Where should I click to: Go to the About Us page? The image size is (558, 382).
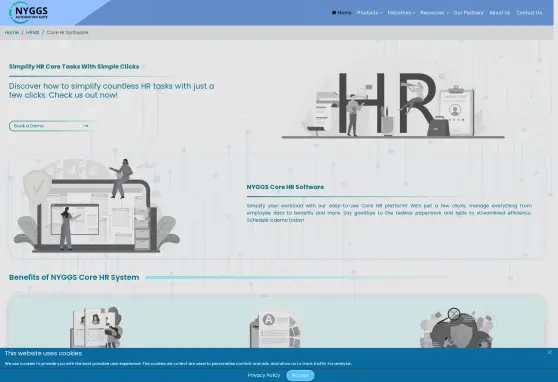pyautogui.click(x=500, y=13)
